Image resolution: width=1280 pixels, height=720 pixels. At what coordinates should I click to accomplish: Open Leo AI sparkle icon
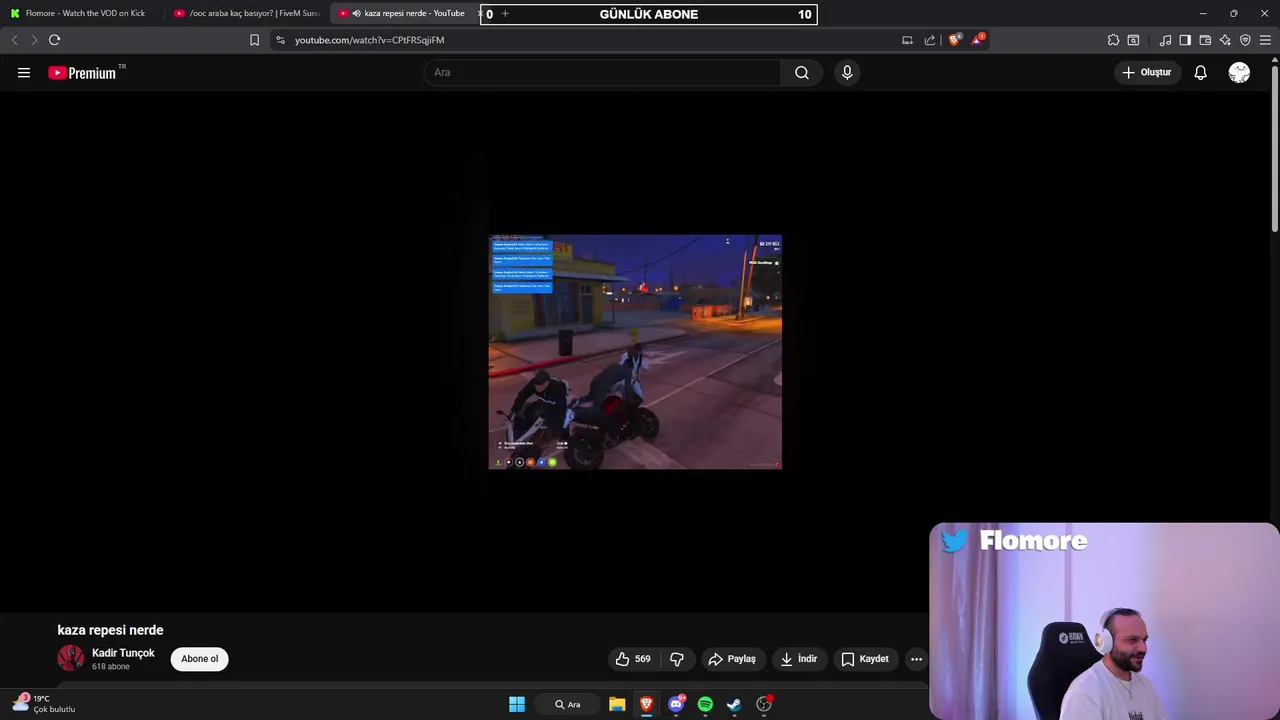coord(1225,40)
